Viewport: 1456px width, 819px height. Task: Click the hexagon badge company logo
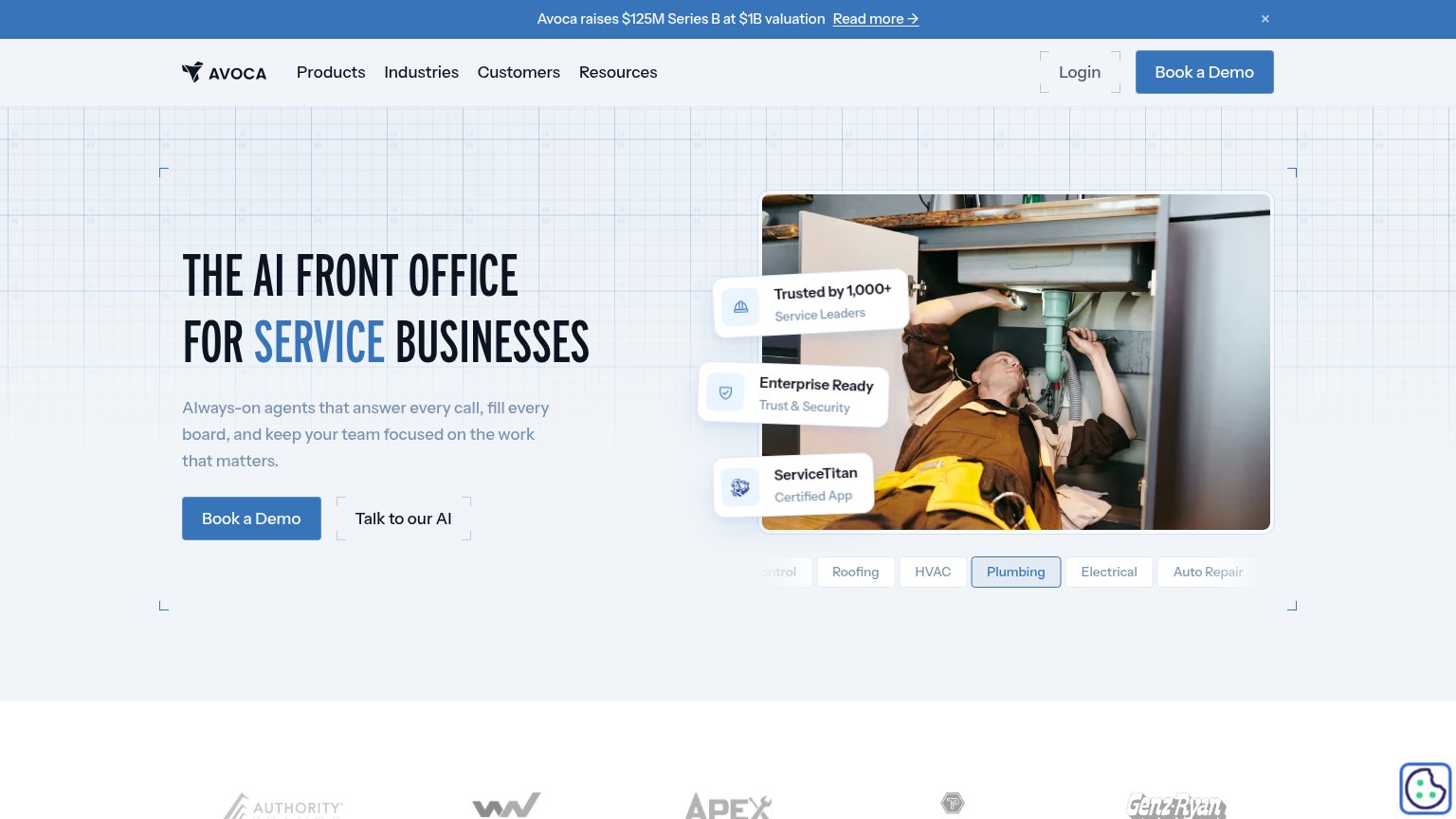(952, 804)
